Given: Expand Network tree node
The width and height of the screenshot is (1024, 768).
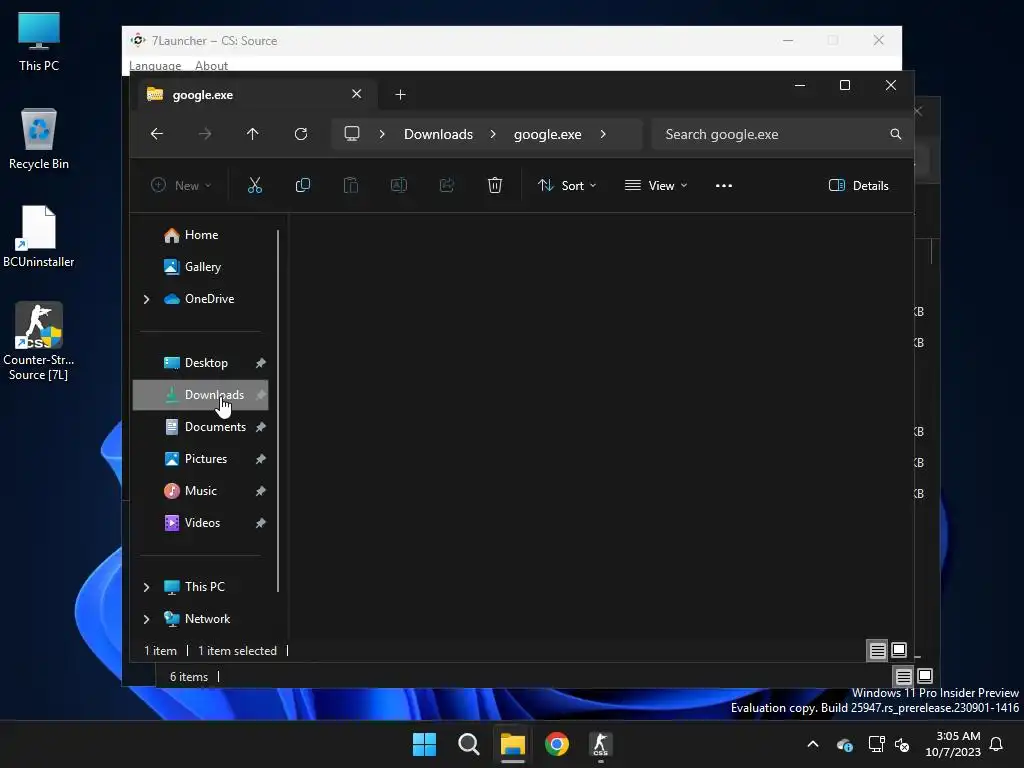Looking at the screenshot, I should [146, 619].
